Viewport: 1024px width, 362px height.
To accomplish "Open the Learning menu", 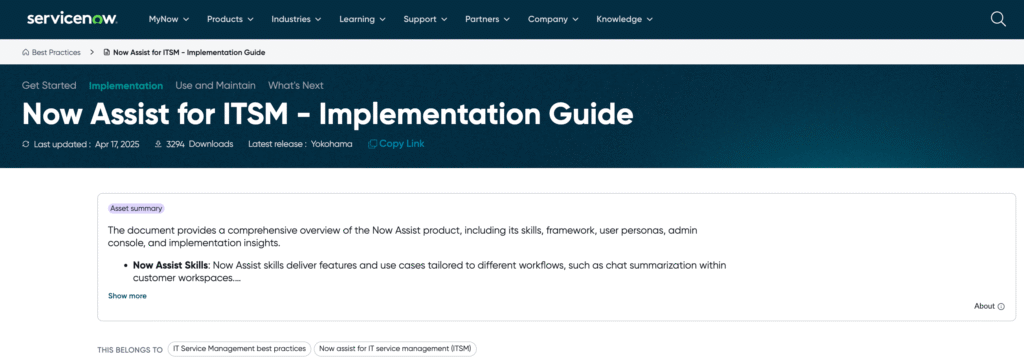I will [362, 19].
